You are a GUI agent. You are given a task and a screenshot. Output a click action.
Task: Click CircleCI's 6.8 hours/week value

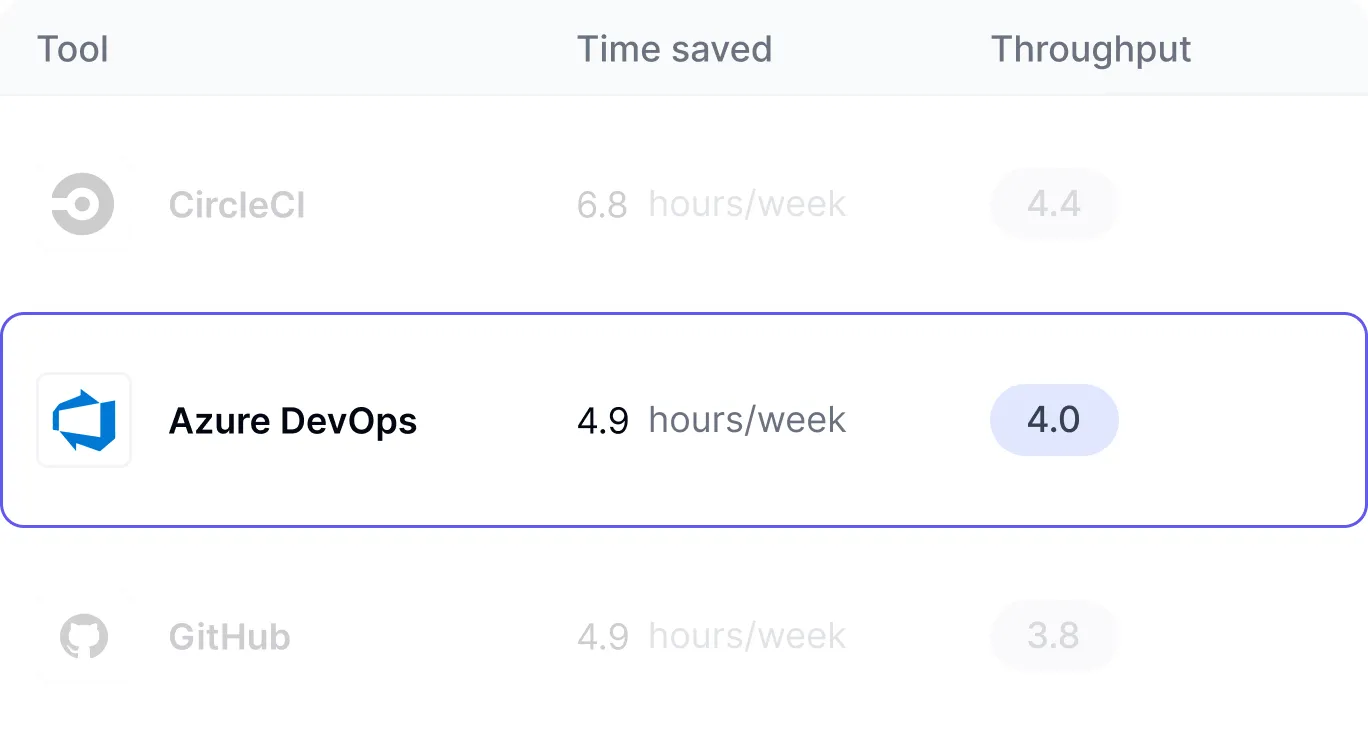coord(711,205)
